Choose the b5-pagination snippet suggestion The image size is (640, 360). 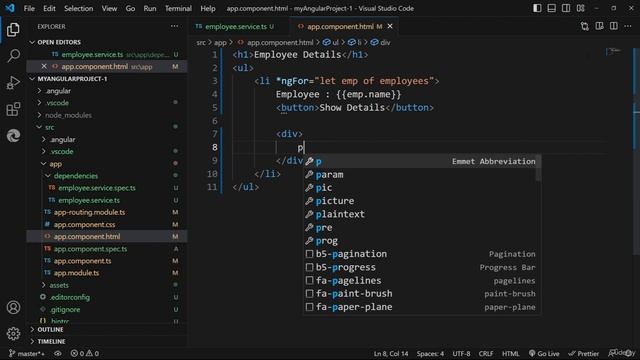(420, 254)
